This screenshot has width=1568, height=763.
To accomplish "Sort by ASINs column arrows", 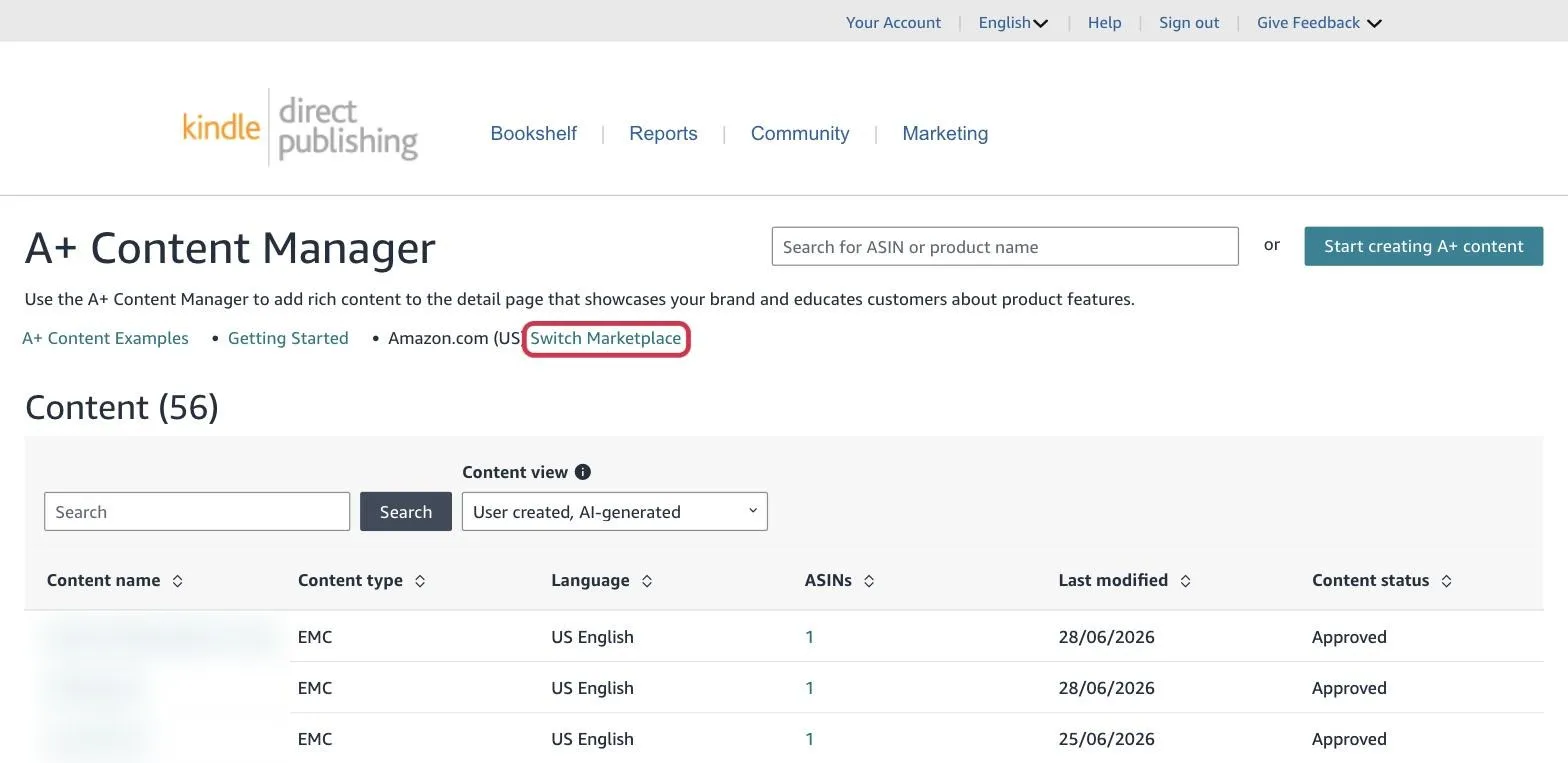I will click(x=869, y=581).
